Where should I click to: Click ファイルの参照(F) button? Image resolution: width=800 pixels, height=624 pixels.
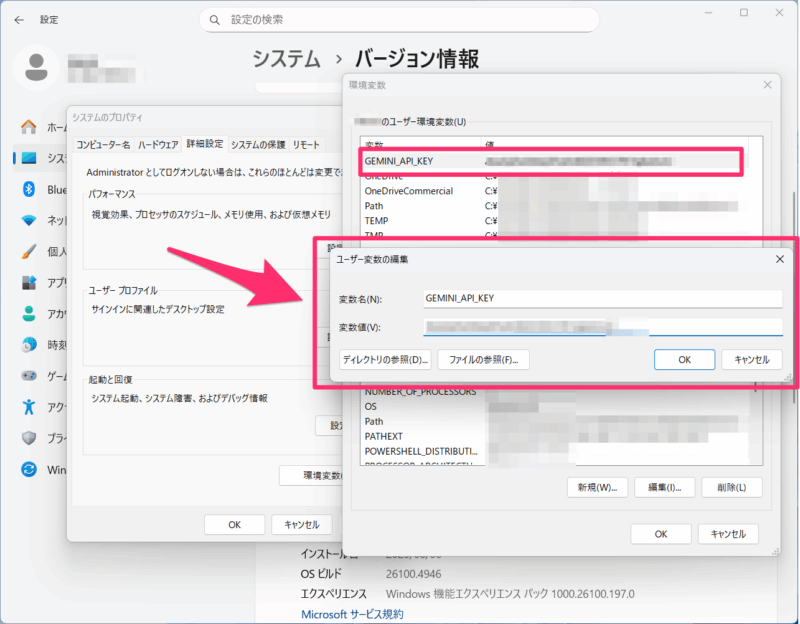click(484, 360)
